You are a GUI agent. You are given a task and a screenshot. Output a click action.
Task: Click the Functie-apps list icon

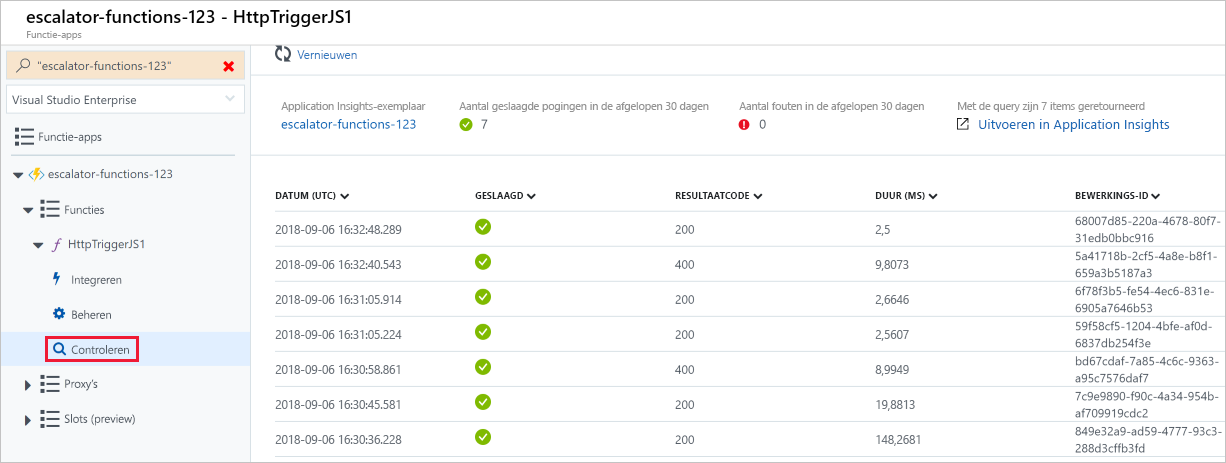coord(23,136)
